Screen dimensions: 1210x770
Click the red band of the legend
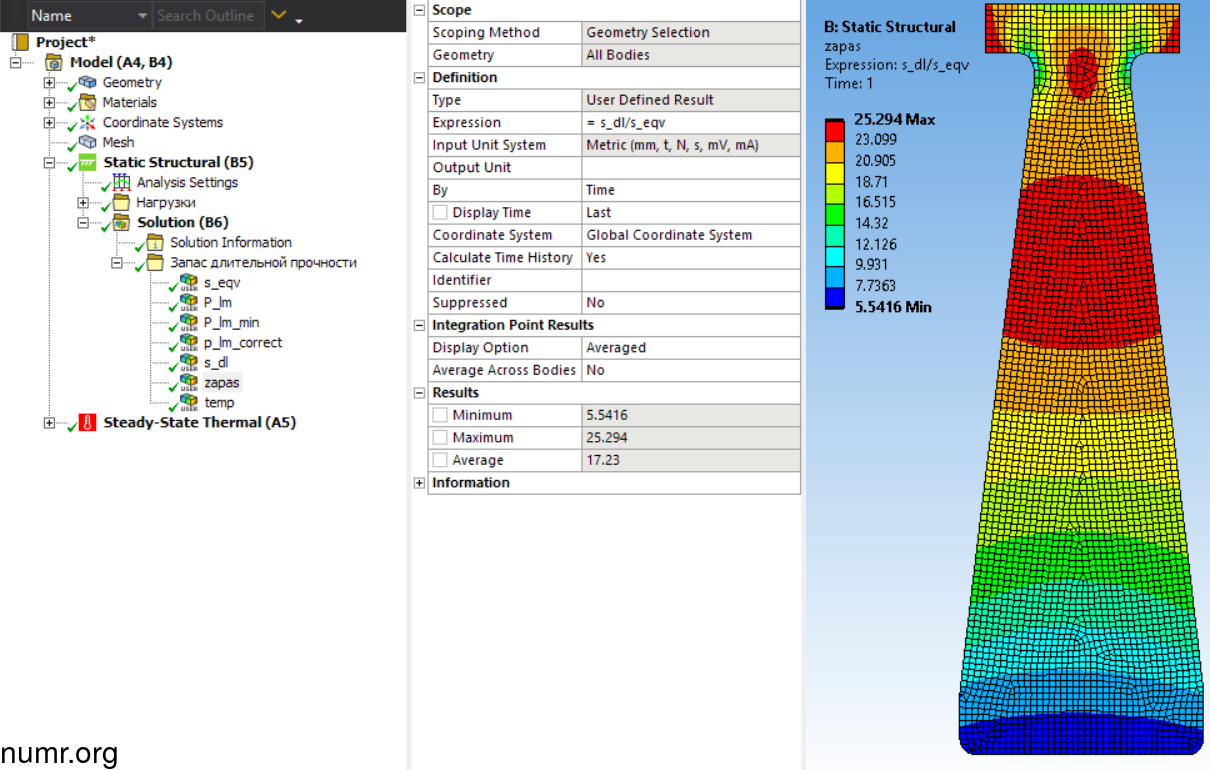pos(834,130)
